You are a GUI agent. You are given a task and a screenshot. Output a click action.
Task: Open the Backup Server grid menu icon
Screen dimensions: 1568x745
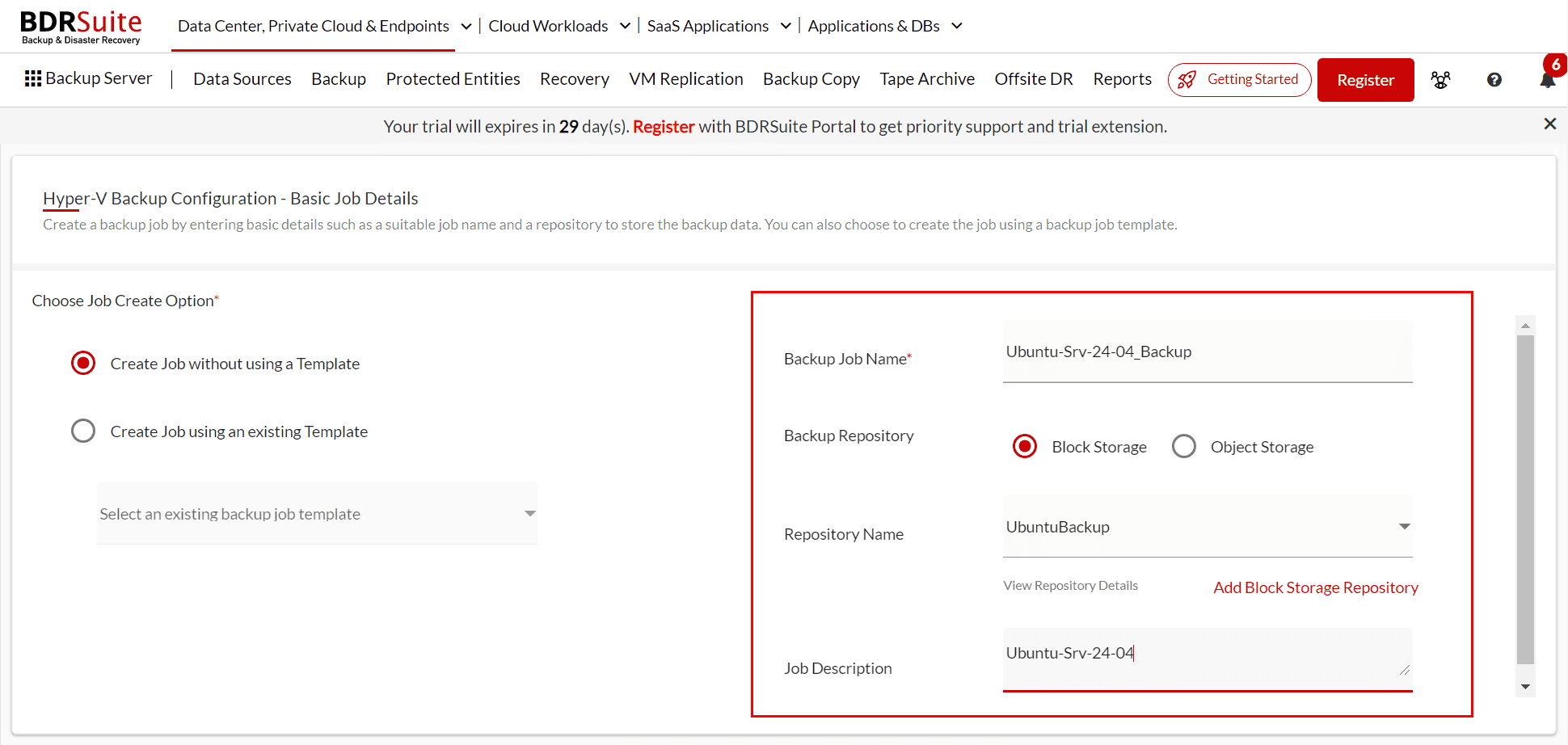pos(33,78)
